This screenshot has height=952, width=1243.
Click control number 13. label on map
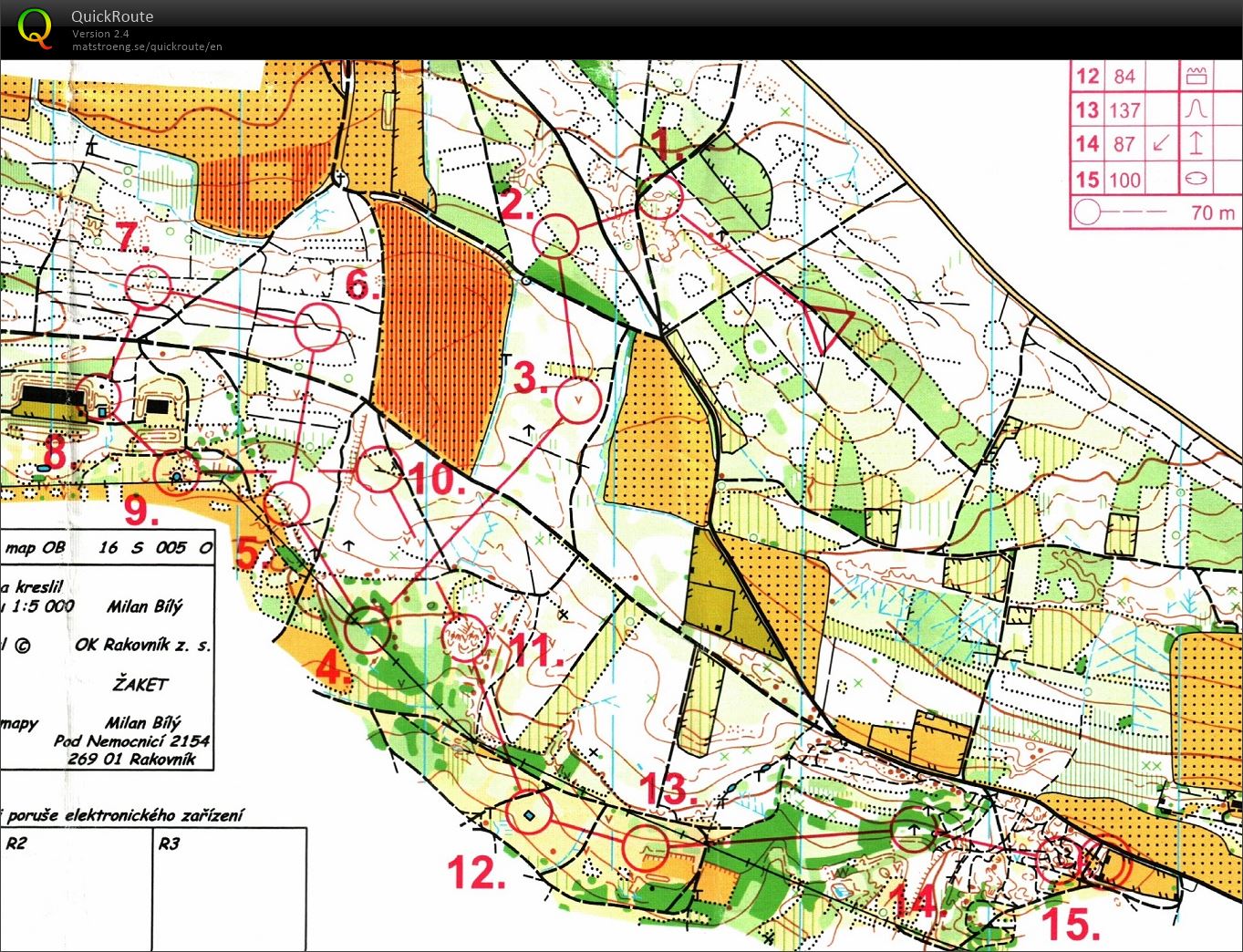pos(668,787)
